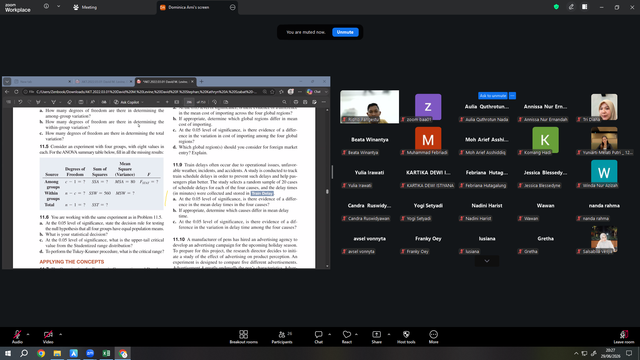Viewport: 640px width, 360px height.
Task: Open meeting info icon in title bar
Action: [x=46, y=7]
